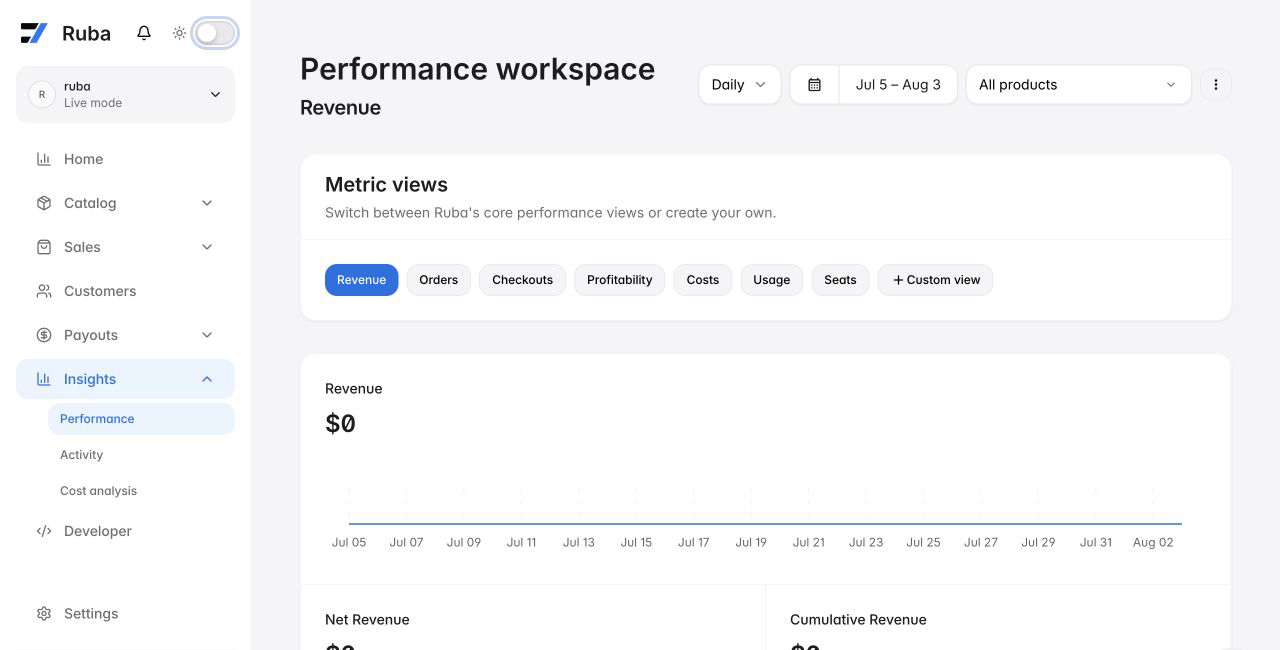The width and height of the screenshot is (1280, 650).
Task: Open Cost analysis under Insights
Action: point(141,491)
